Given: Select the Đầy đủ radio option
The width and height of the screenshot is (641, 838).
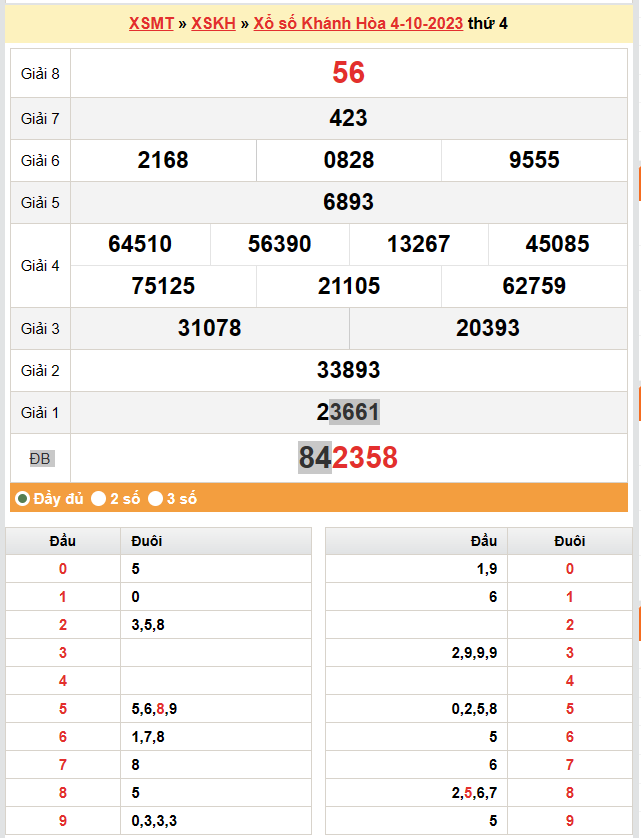Looking at the screenshot, I should pos(22,498).
